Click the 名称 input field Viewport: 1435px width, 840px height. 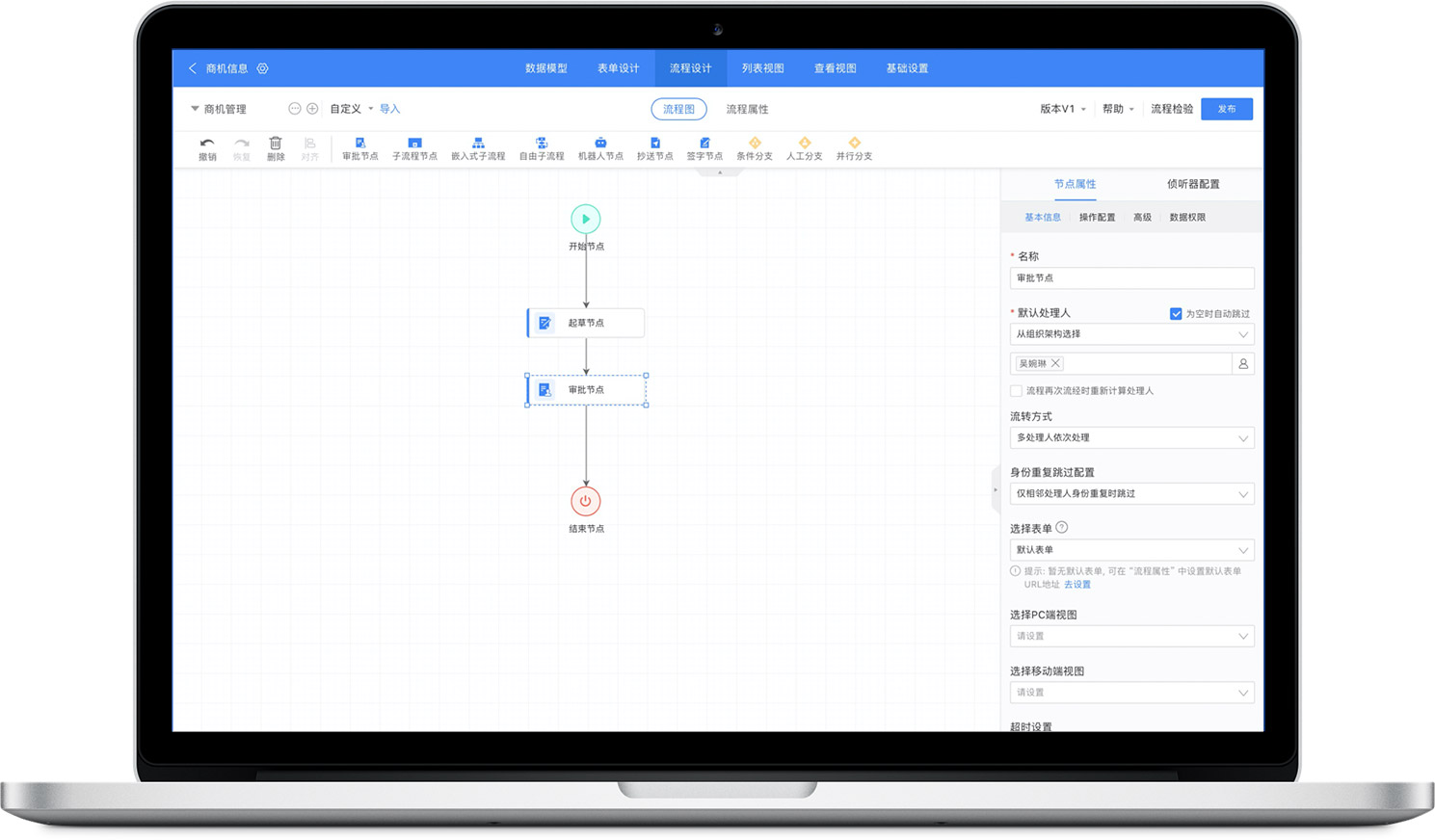coord(1131,278)
